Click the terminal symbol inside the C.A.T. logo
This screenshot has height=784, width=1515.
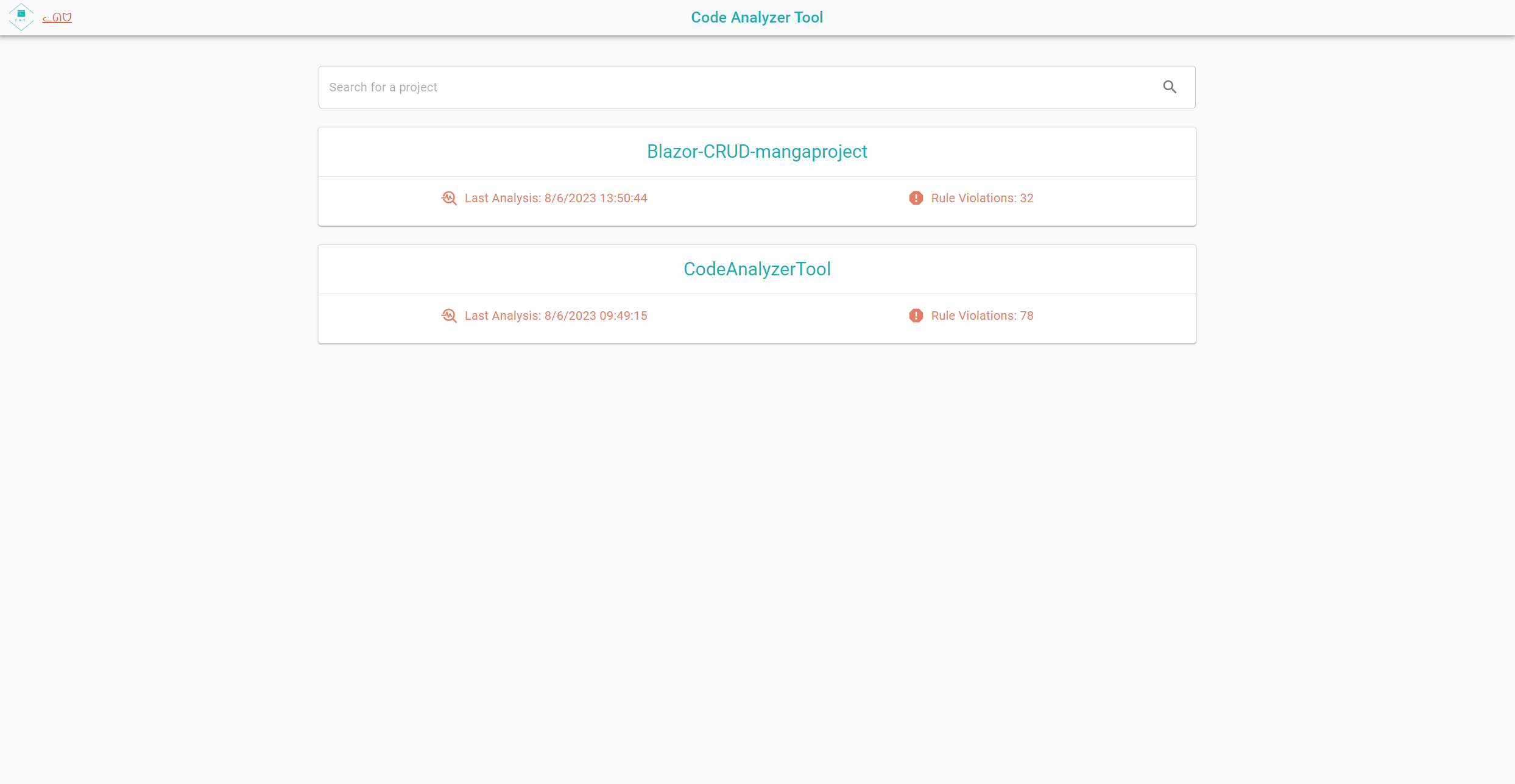pos(21,13)
